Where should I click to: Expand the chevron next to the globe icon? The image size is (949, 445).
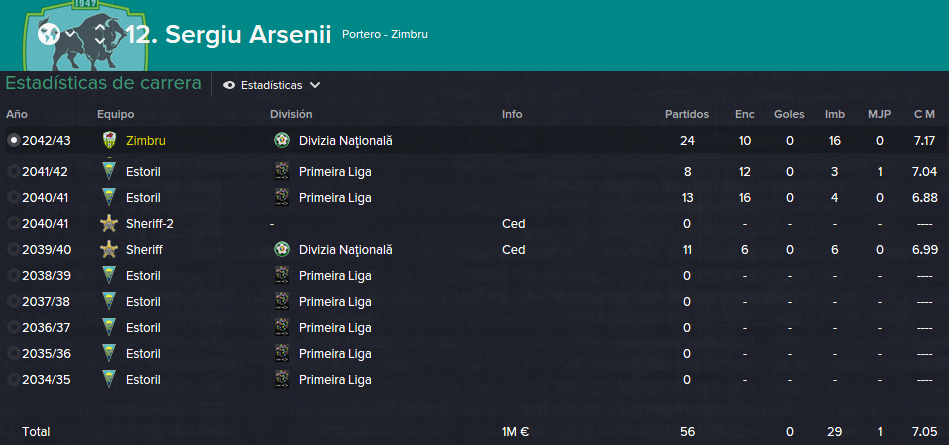coord(70,34)
